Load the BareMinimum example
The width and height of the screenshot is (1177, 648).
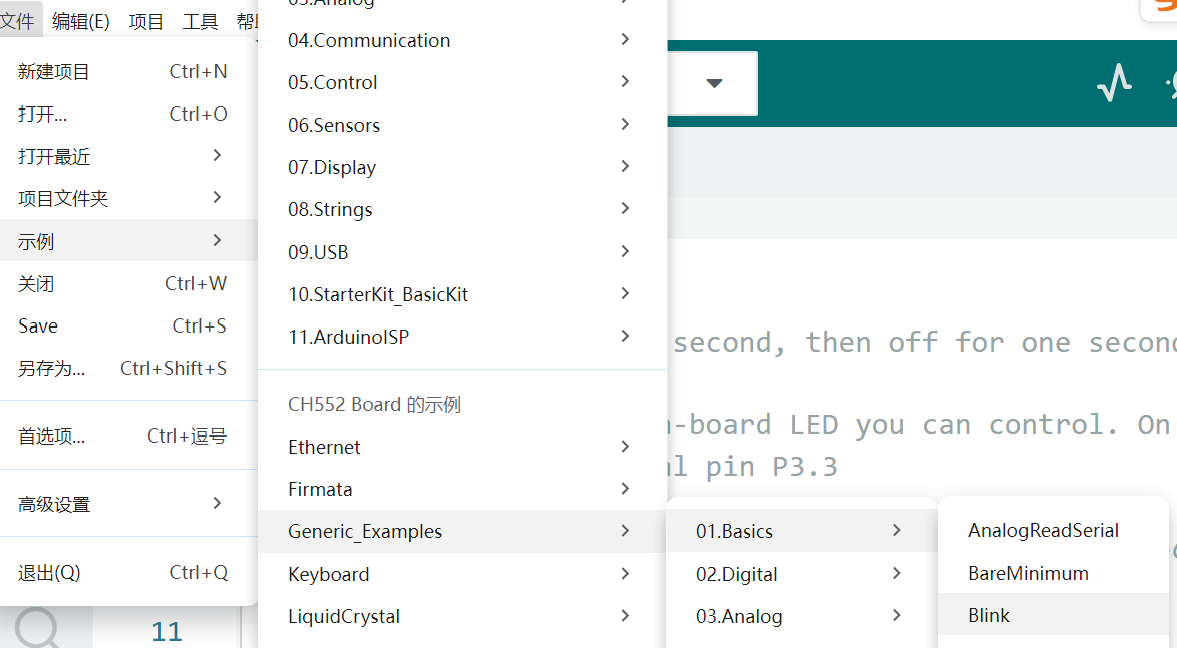click(x=1052, y=573)
